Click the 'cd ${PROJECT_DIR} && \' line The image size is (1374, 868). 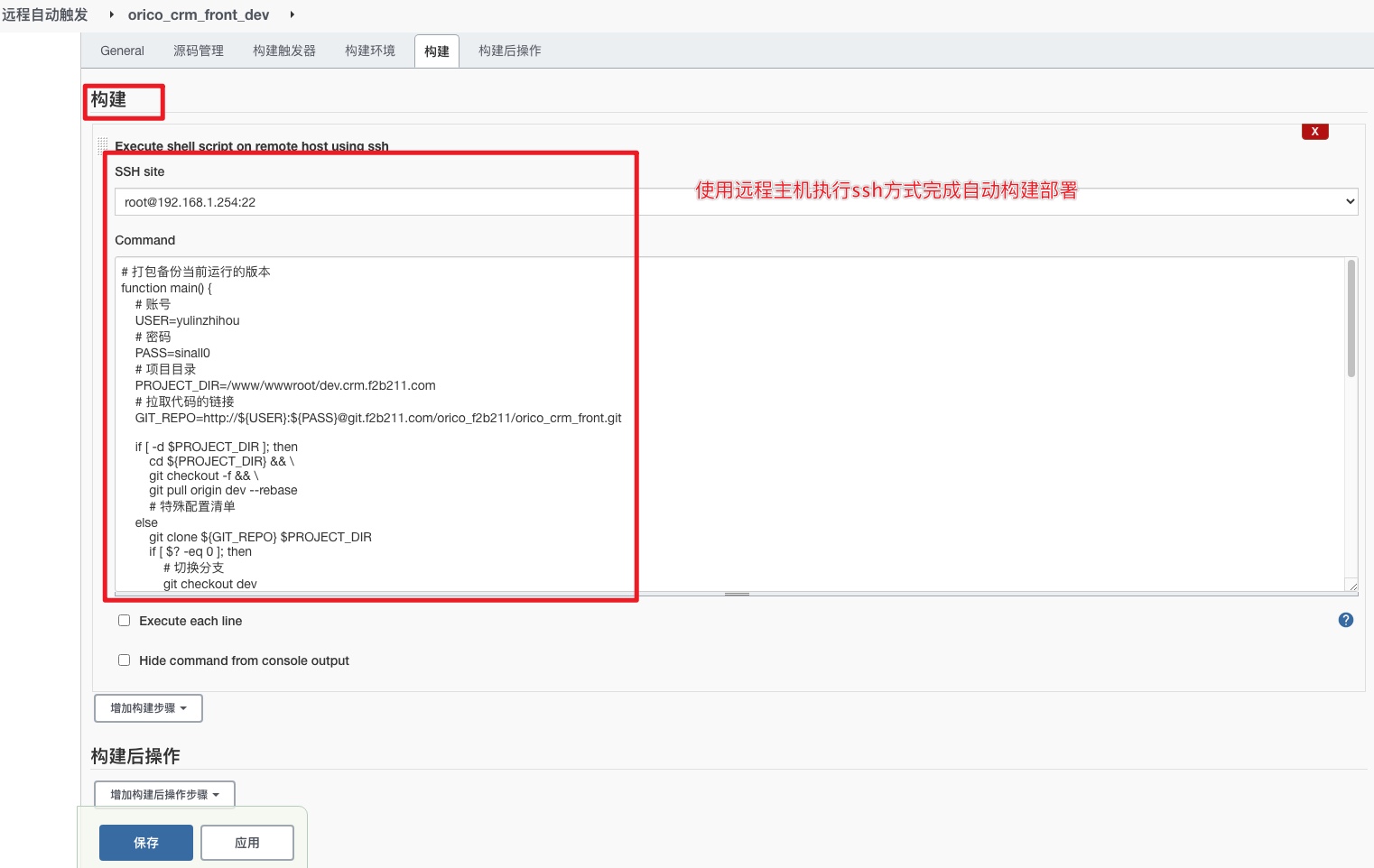point(222,461)
